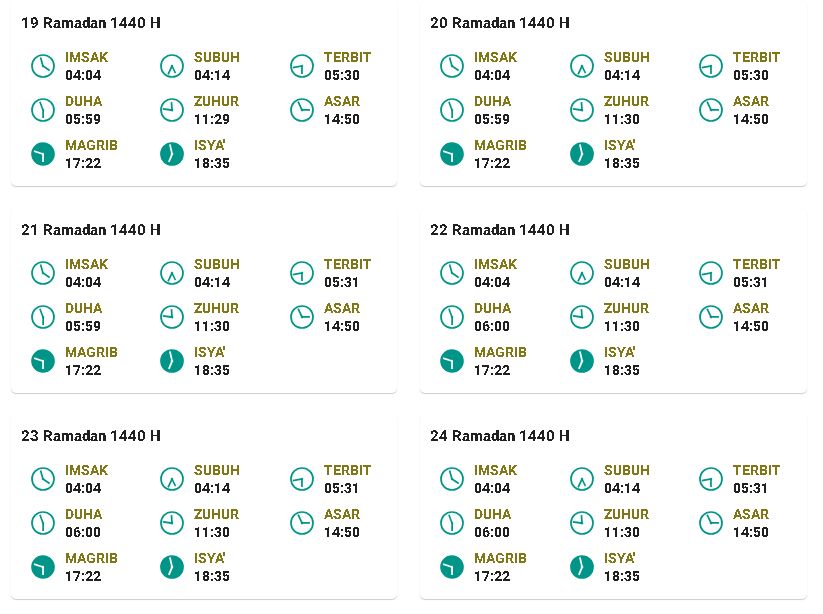Viewport: 823px width, 614px height.
Task: Click the filled Isya' clock icon for 23 Ramadan
Action: [x=172, y=567]
